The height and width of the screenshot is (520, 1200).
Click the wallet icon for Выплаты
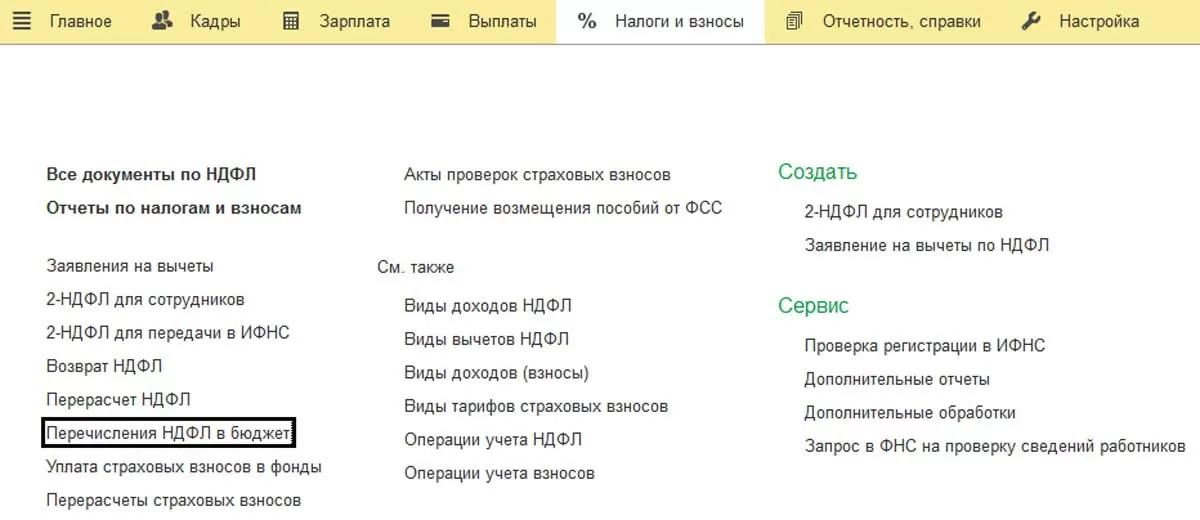click(440, 21)
